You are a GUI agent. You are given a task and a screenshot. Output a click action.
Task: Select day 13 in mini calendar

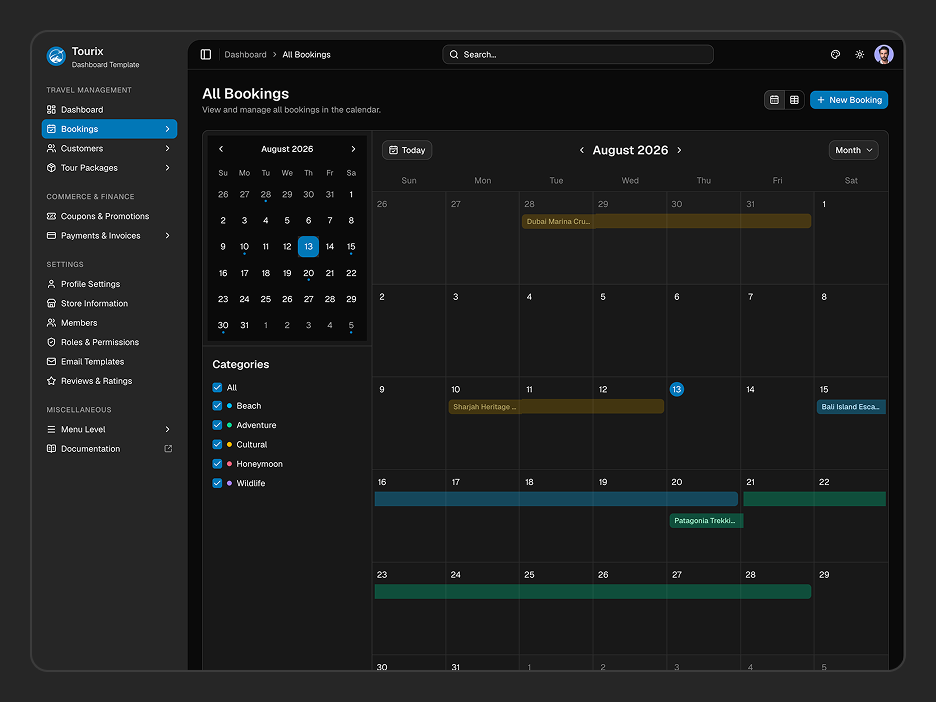coord(309,247)
